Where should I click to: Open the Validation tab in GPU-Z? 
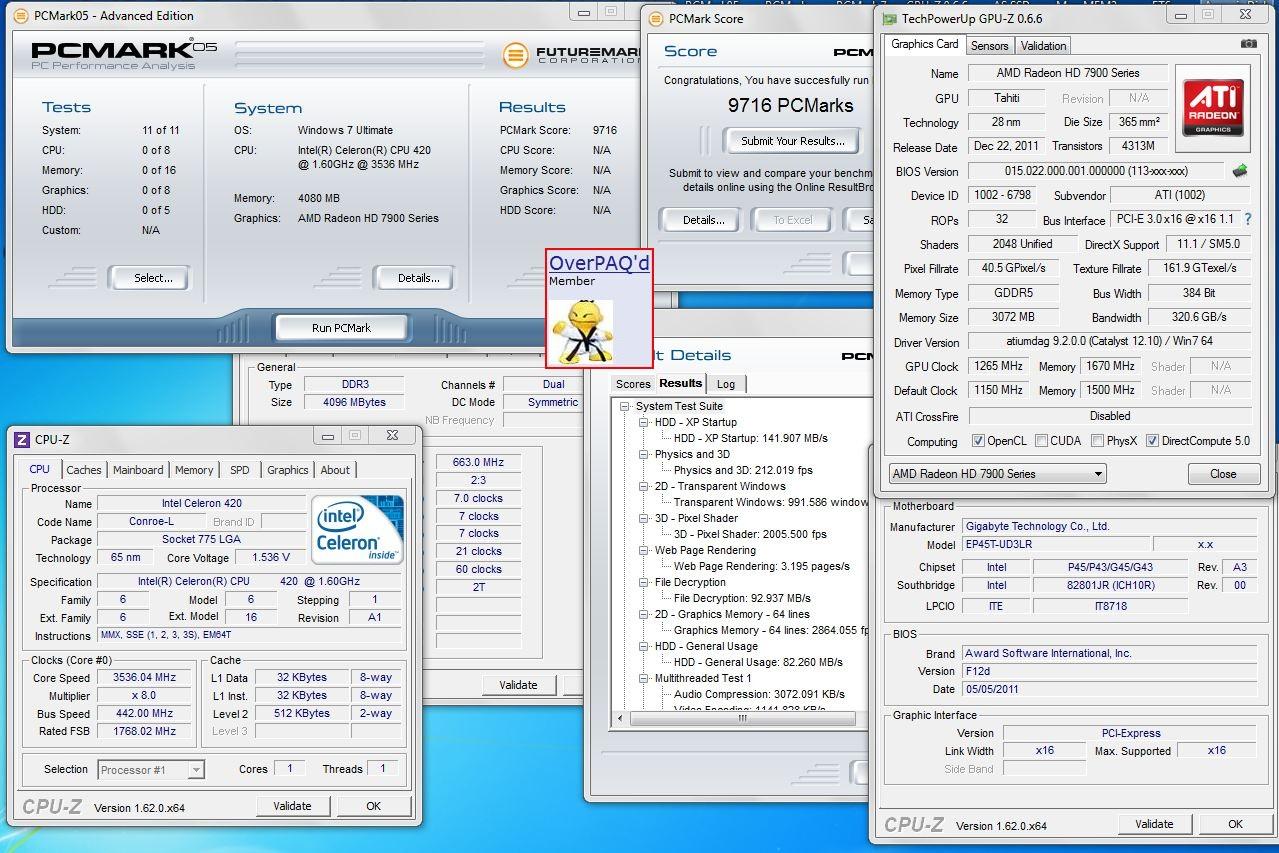[1043, 46]
